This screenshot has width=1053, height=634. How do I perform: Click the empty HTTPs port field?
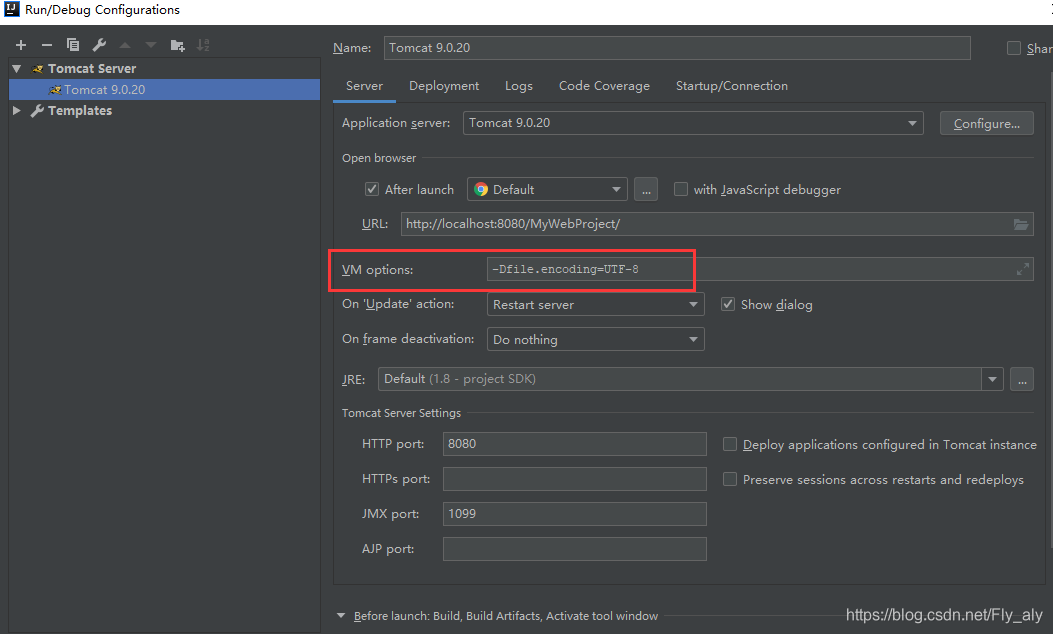[575, 479]
